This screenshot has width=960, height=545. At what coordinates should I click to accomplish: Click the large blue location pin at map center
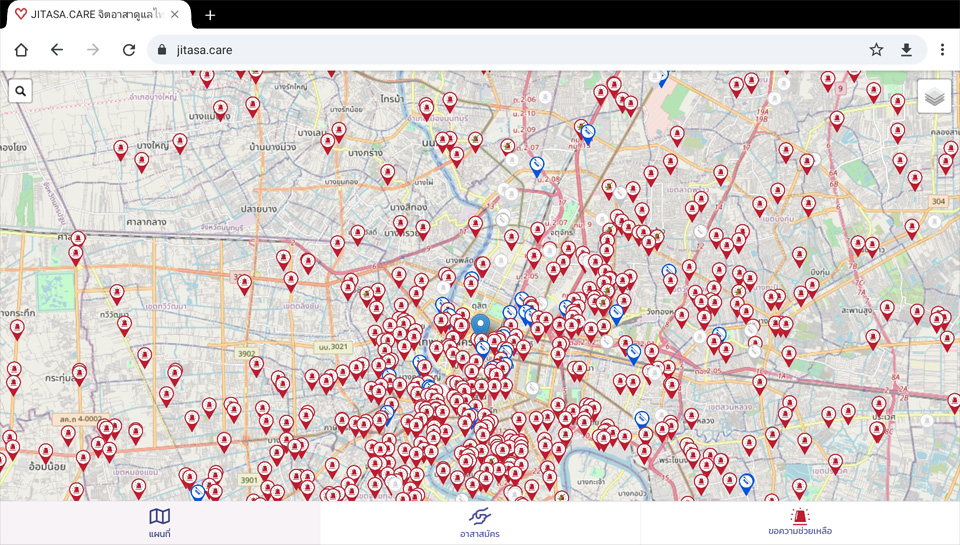pos(480,325)
